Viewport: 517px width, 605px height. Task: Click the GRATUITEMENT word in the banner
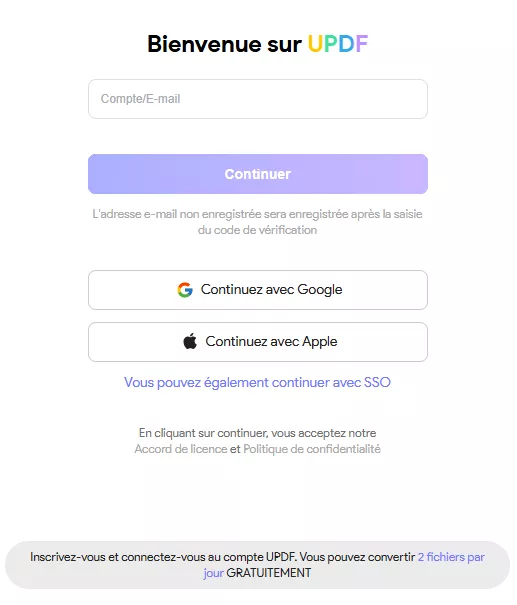tap(269, 573)
